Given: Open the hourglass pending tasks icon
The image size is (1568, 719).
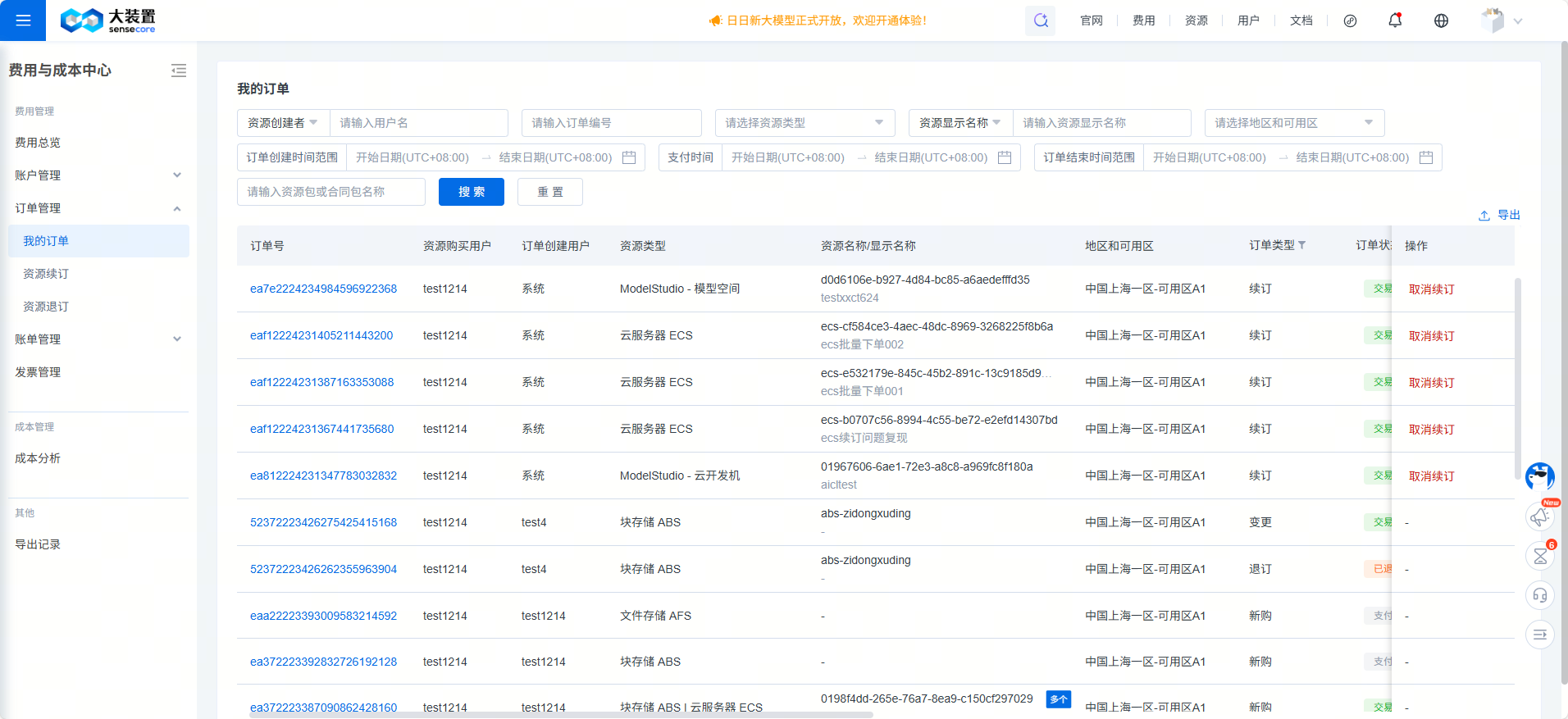Looking at the screenshot, I should [x=1539, y=557].
